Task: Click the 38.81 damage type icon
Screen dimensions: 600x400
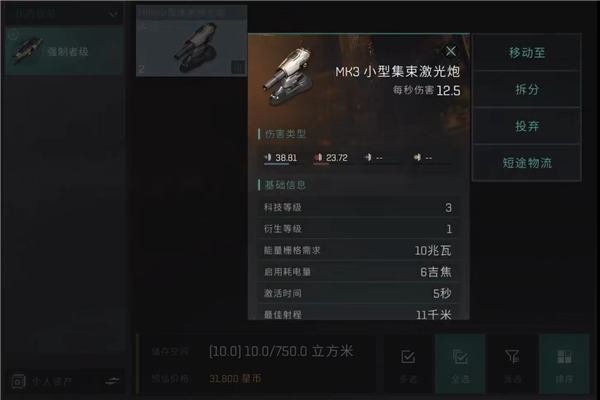Action: coord(268,157)
